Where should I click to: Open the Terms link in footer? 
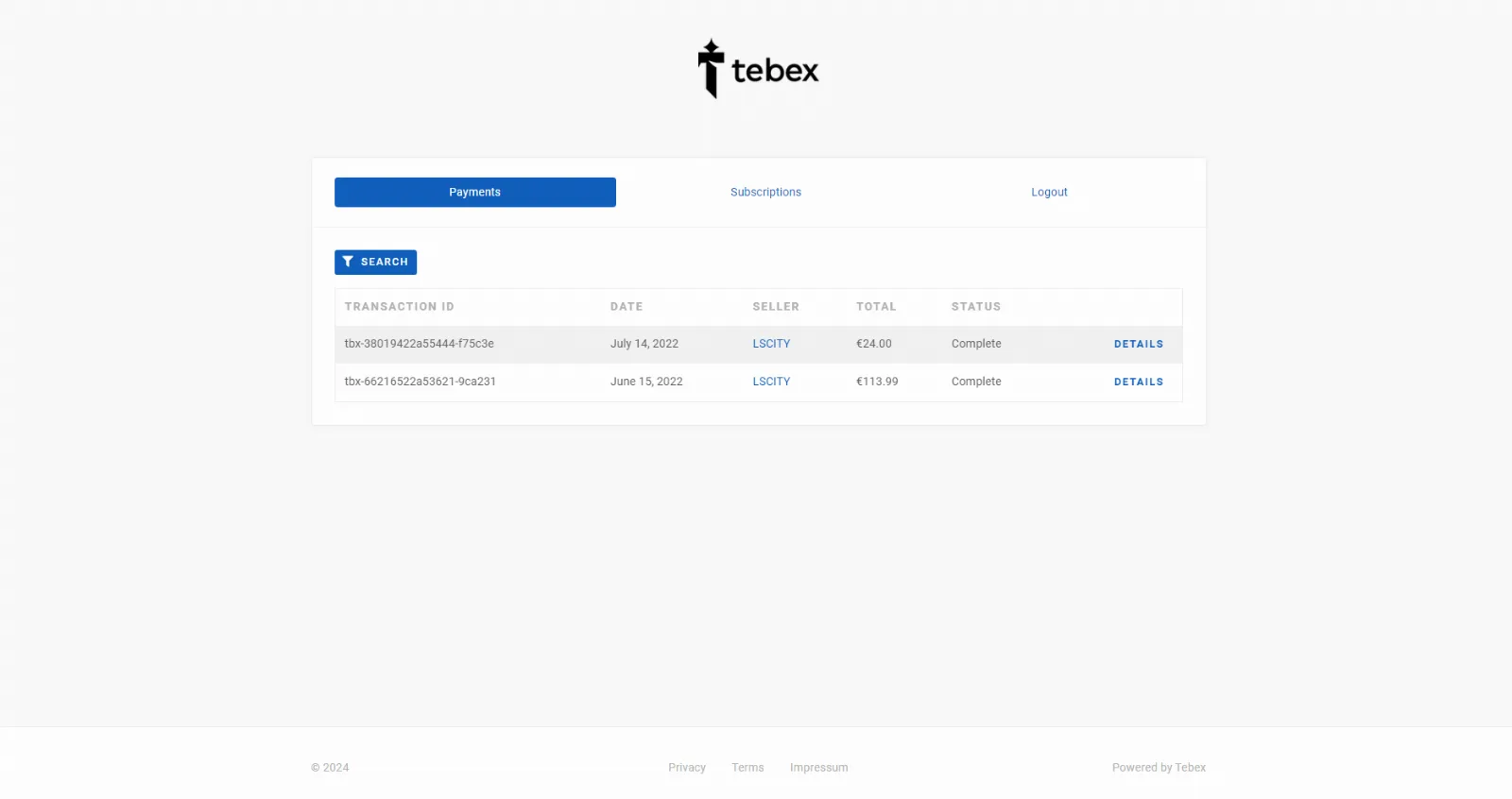coord(747,768)
